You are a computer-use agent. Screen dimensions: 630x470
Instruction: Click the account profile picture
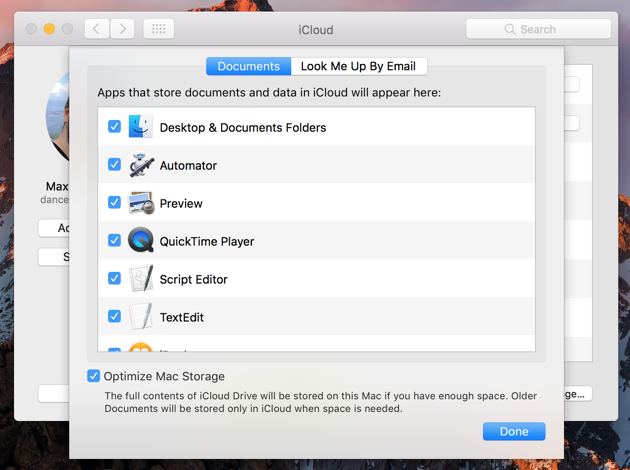click(x=57, y=116)
